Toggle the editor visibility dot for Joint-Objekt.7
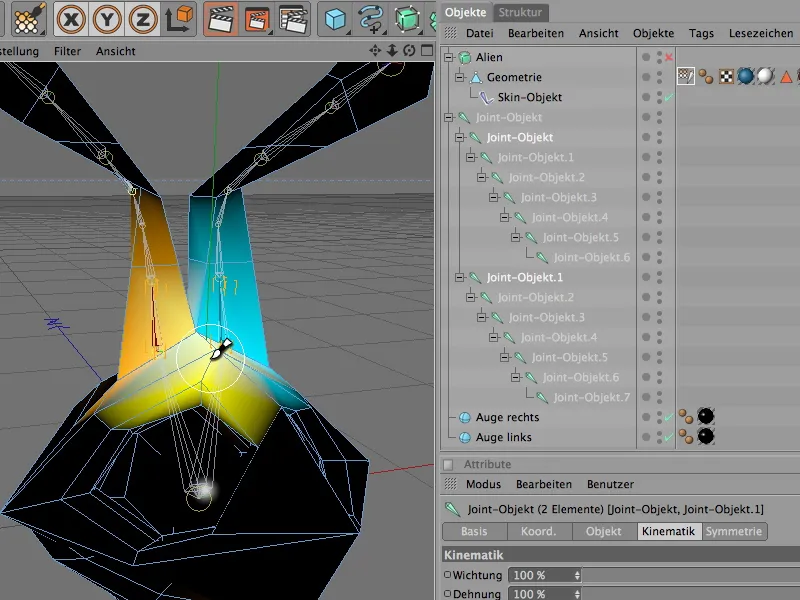The height and width of the screenshot is (600, 800). tap(660, 394)
